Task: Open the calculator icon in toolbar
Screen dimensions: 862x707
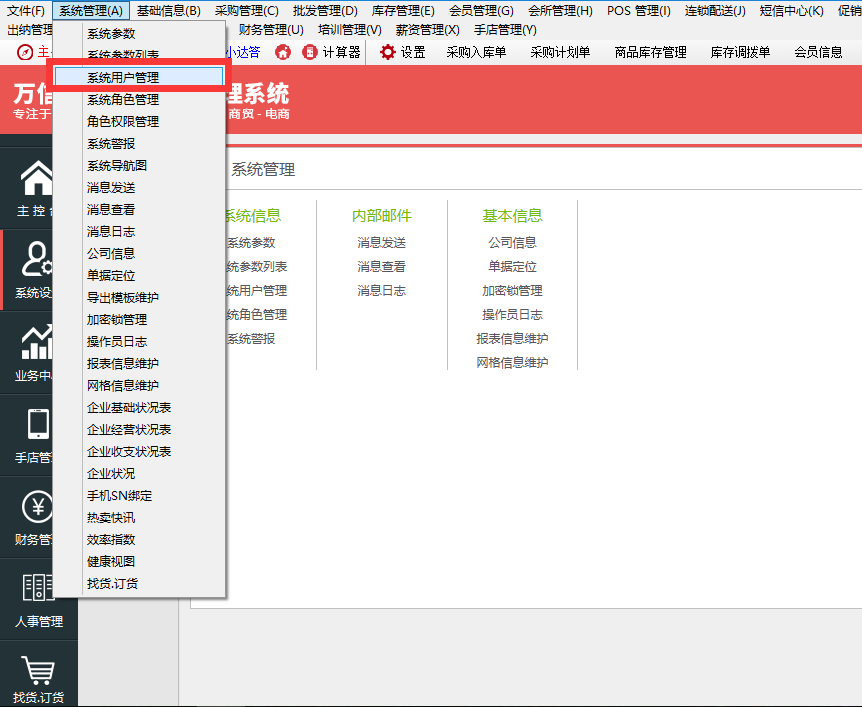Action: [310, 52]
